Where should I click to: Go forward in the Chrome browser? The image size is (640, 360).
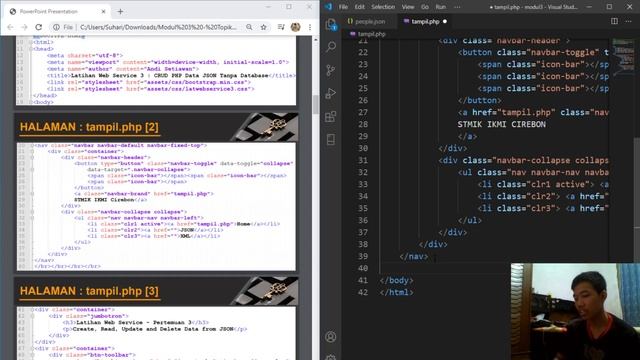point(24,27)
